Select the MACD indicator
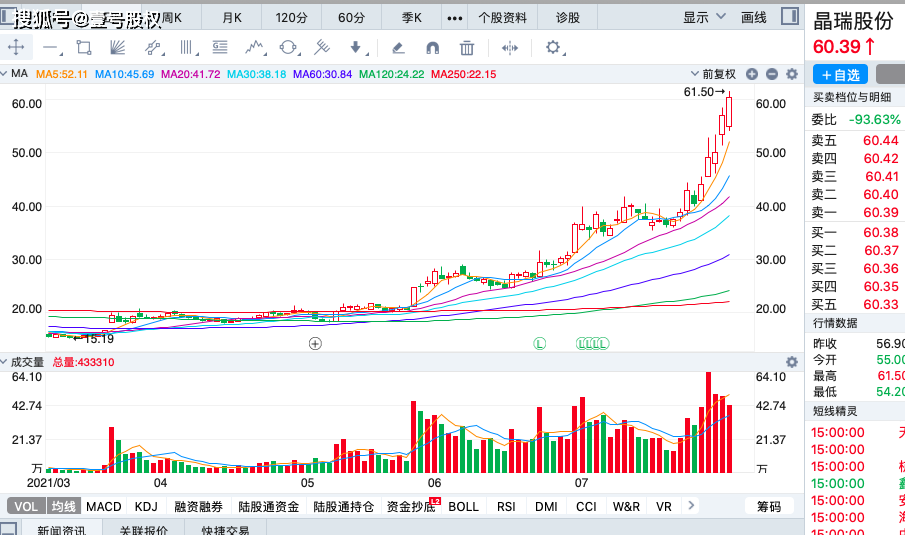The image size is (905, 535). pos(104,506)
